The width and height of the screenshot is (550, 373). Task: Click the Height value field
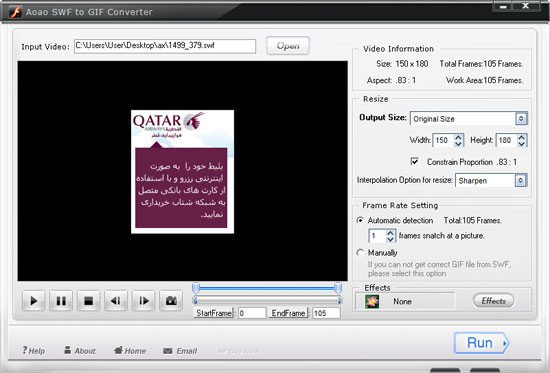click(507, 140)
